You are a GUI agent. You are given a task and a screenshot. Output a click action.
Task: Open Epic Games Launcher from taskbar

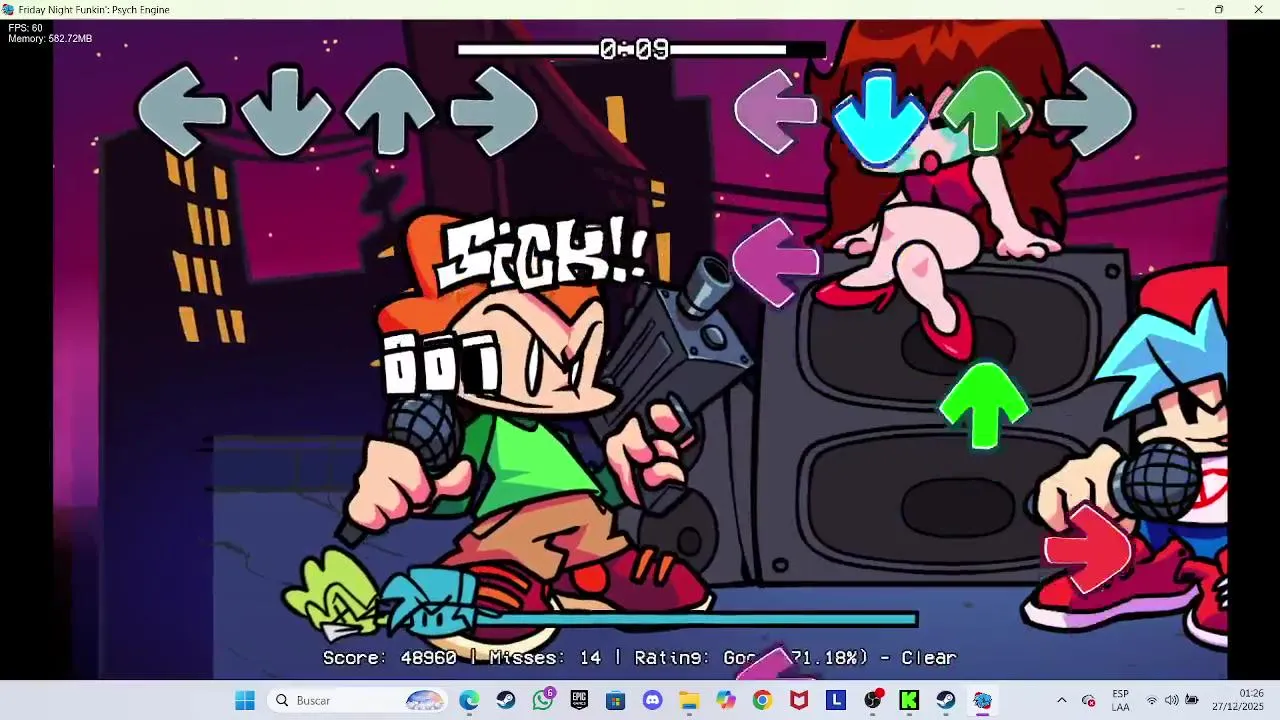[x=579, y=700]
